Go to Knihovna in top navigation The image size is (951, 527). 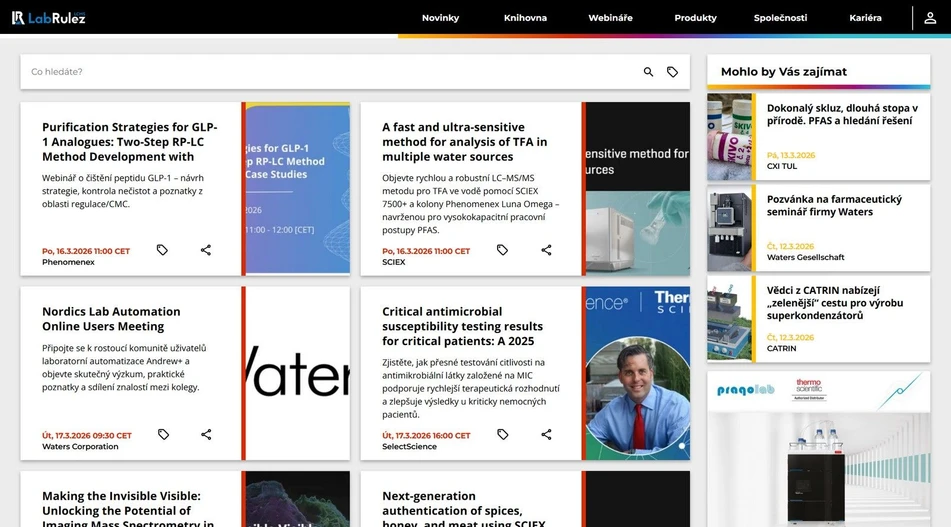click(525, 18)
